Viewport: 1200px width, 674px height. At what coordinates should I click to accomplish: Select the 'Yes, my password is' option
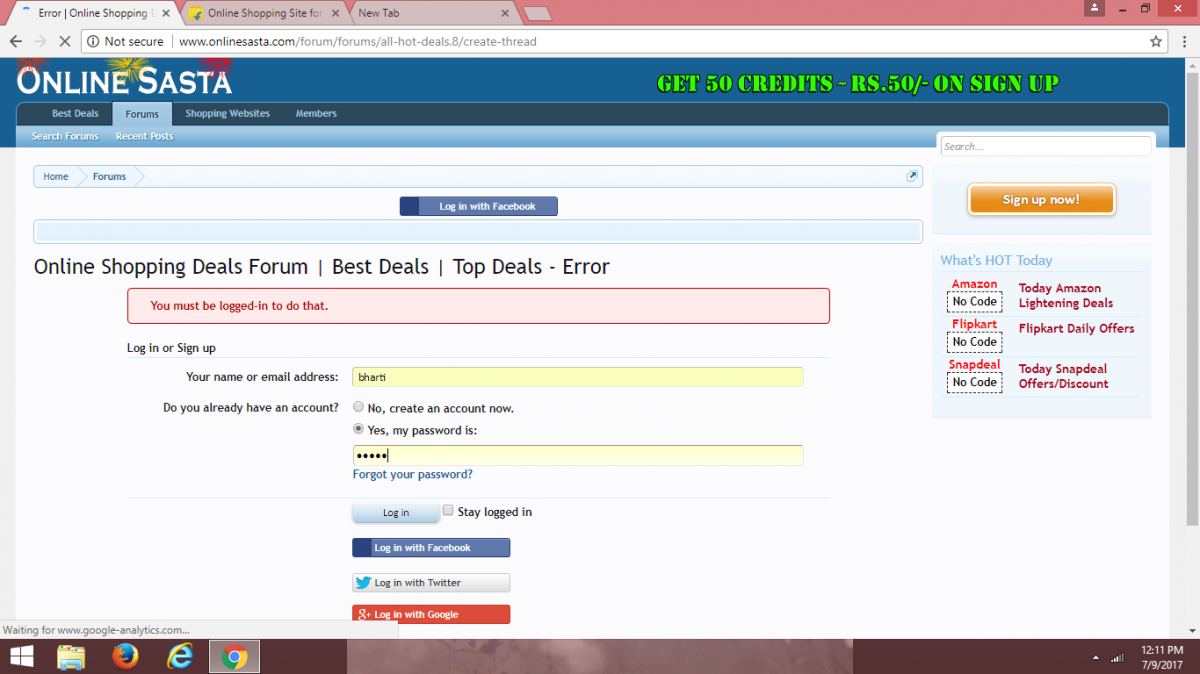click(x=358, y=429)
